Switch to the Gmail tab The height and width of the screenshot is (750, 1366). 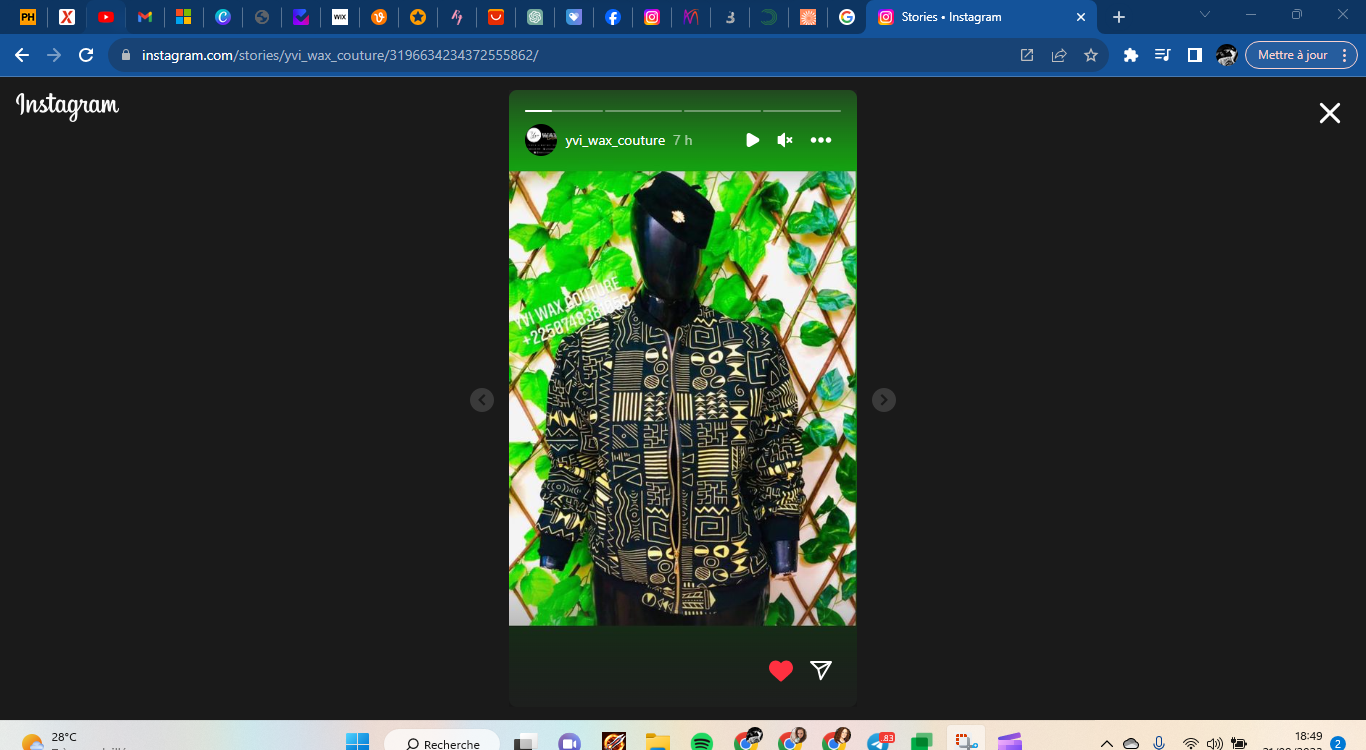(145, 17)
